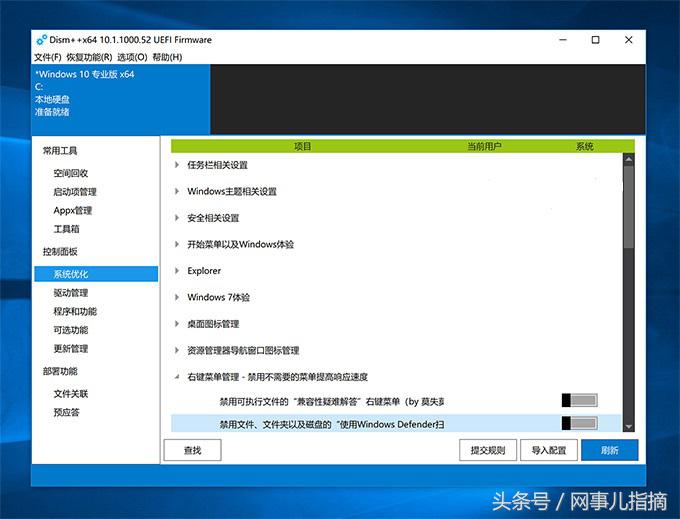Viewport: 680px width, 519px height.
Task: Toggle the 兼容性疑难解答 右键菜单 switch
Action: pyautogui.click(x=579, y=401)
